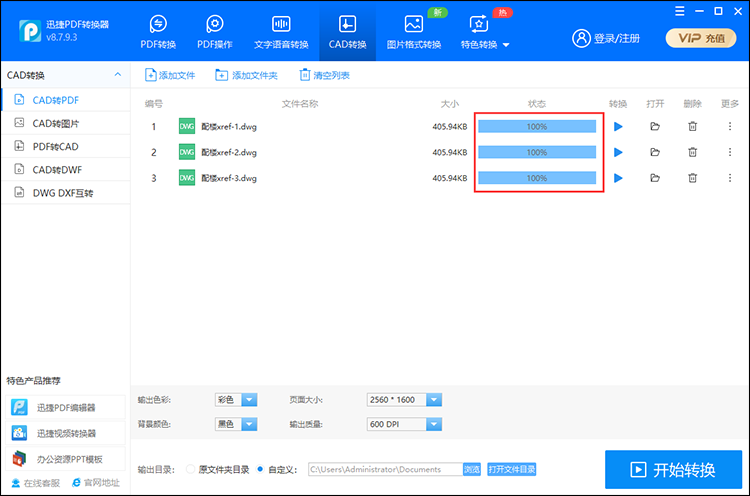
Task: Select 自定义 output directory radio button
Action: tap(260, 469)
